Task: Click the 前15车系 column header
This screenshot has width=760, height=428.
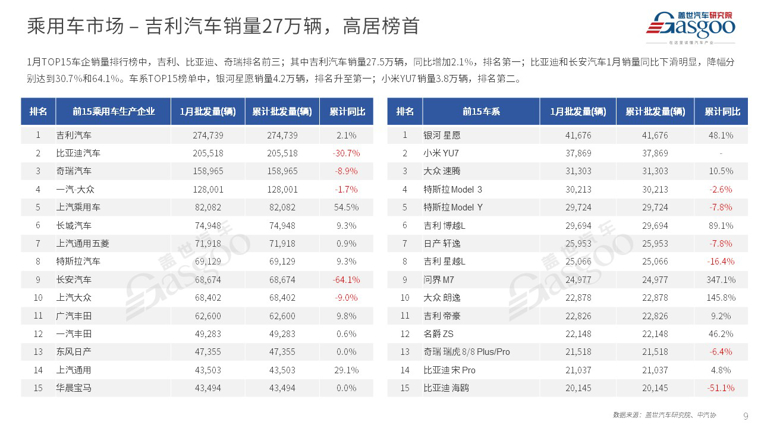Action: 481,111
